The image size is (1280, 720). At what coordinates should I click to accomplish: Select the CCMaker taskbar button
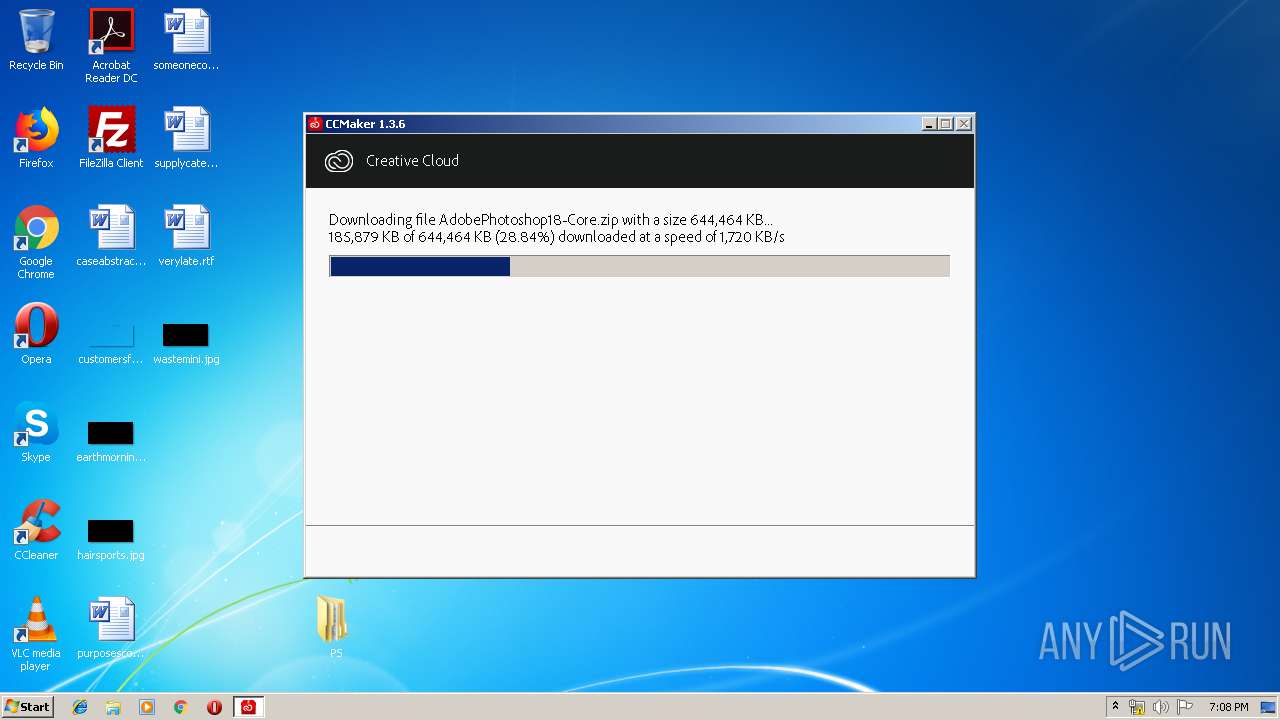click(248, 707)
